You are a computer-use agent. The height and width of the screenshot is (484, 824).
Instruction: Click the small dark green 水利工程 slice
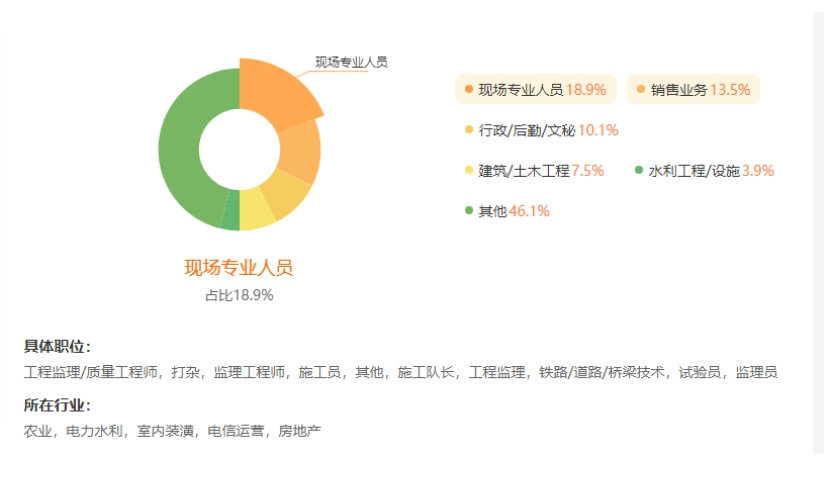(x=230, y=210)
